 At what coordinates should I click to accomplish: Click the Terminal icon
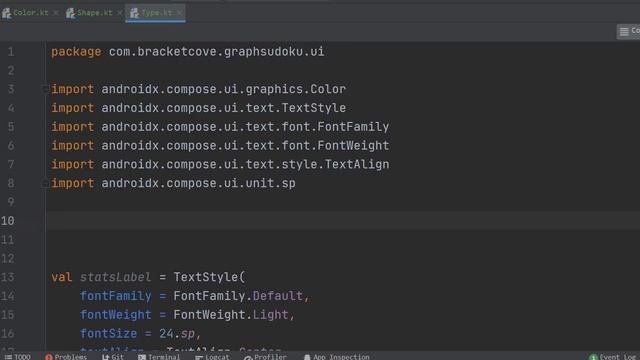(x=142, y=357)
